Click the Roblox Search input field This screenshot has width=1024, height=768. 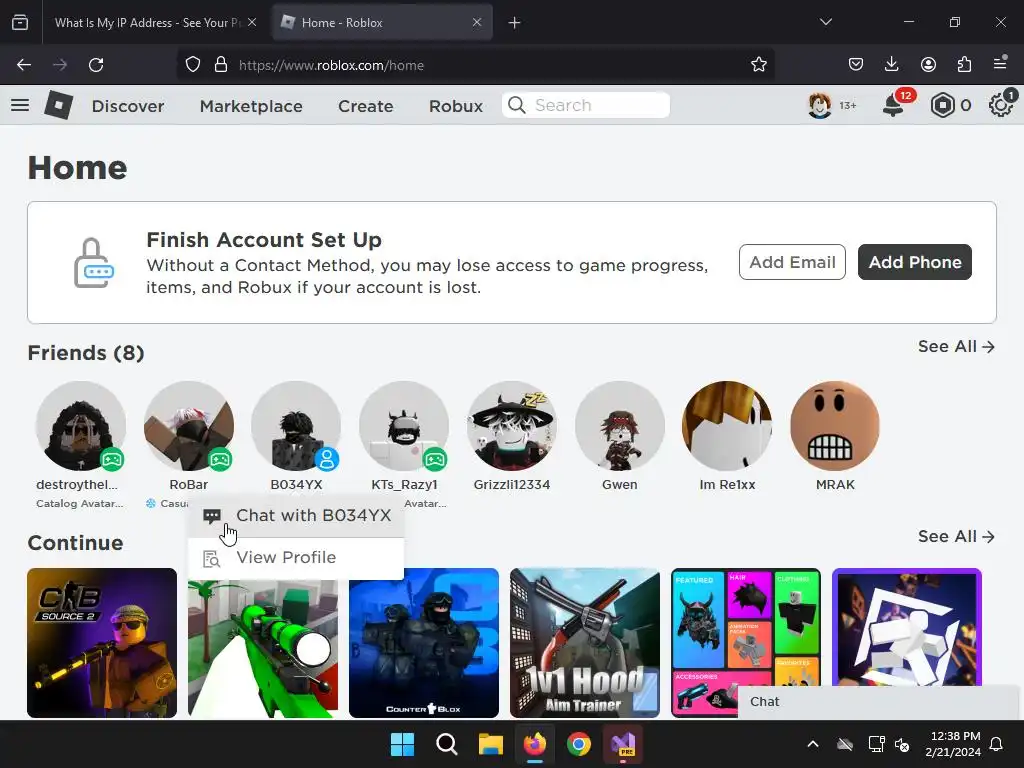[x=586, y=105]
